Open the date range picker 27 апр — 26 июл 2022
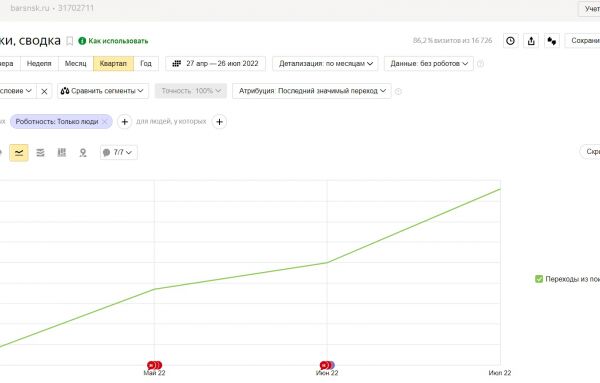Viewport: 600px width, 383px height. pyautogui.click(x=215, y=64)
